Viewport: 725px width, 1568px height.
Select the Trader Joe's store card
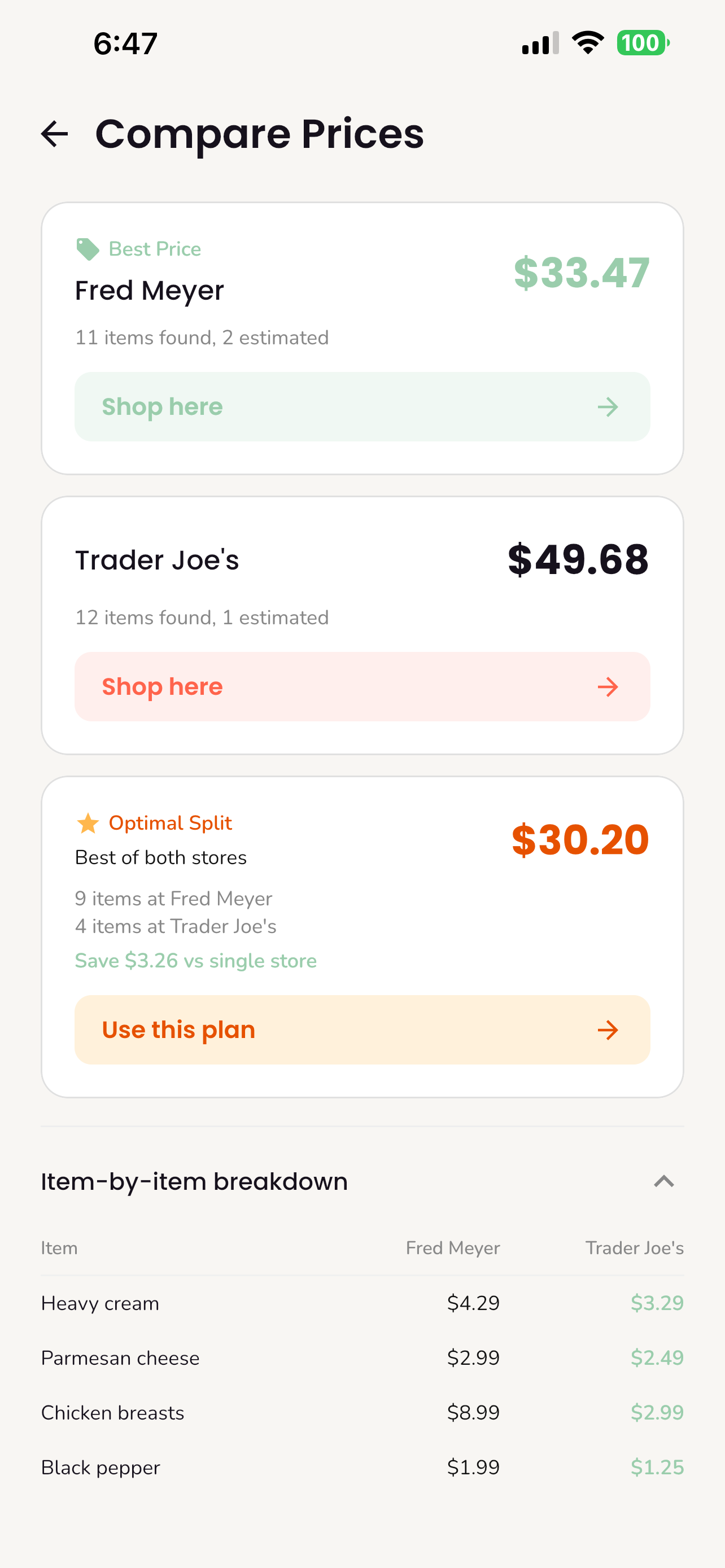pos(362,560)
